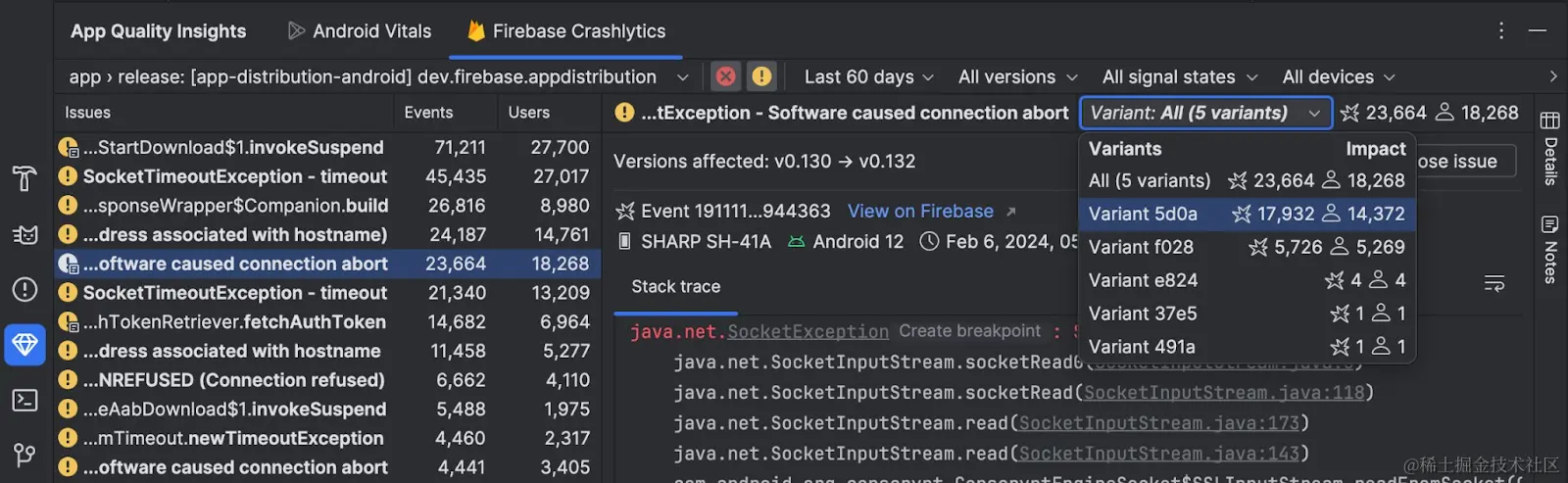Hide the App Quality Insights panel

click(x=1538, y=30)
